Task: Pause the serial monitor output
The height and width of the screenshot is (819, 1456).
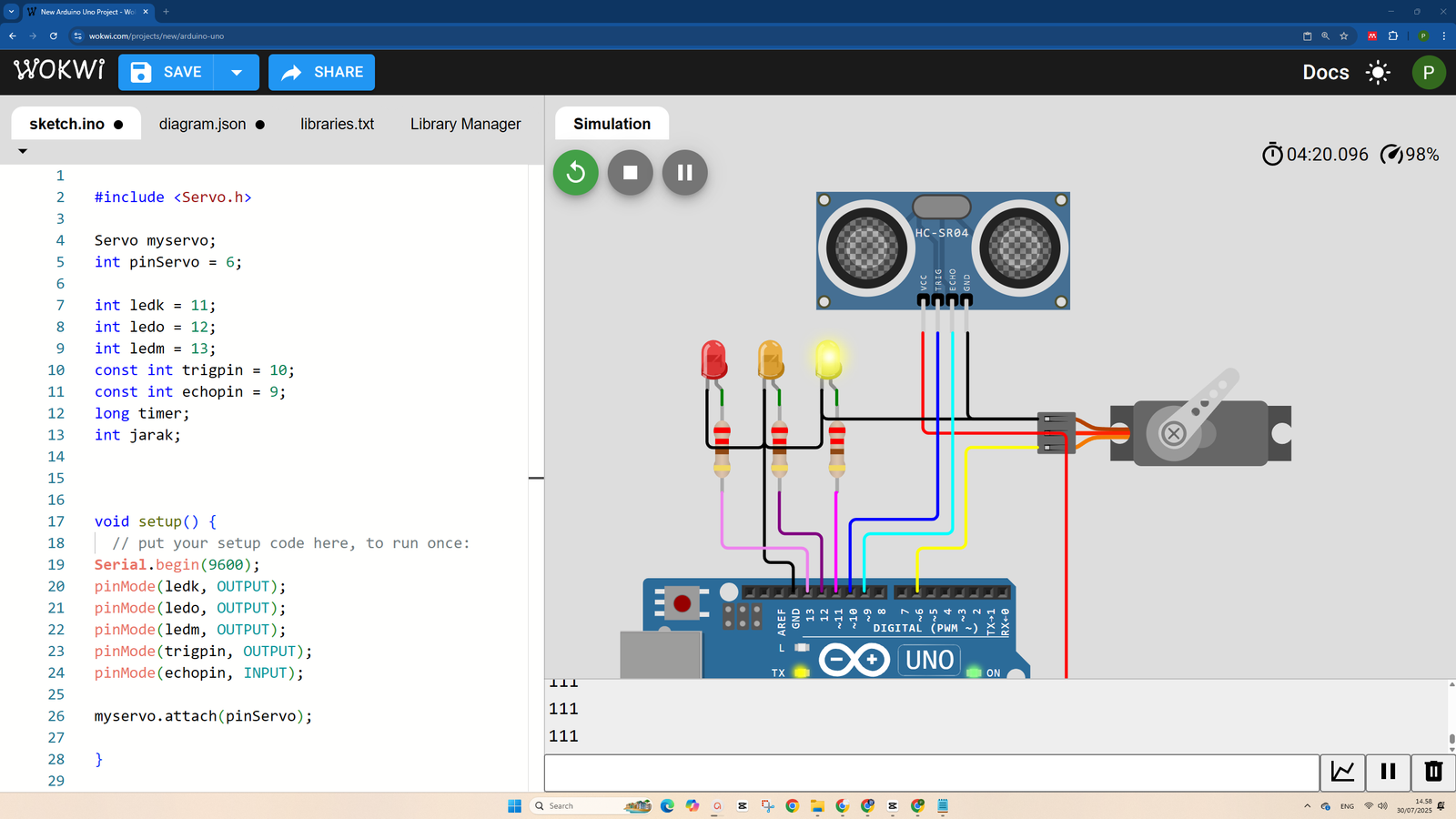Action: click(x=1388, y=773)
